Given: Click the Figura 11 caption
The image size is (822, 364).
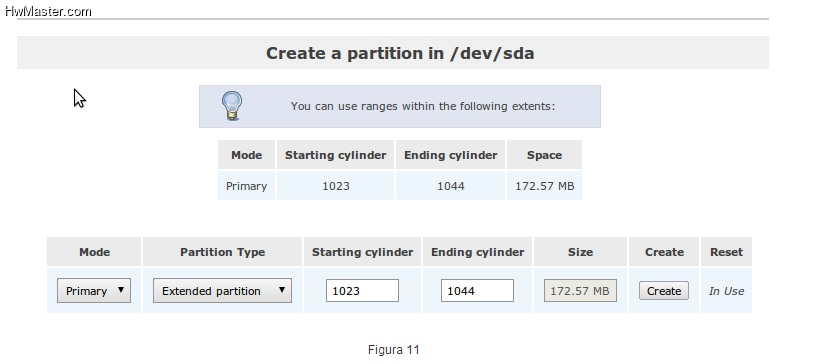Looking at the screenshot, I should (394, 350).
